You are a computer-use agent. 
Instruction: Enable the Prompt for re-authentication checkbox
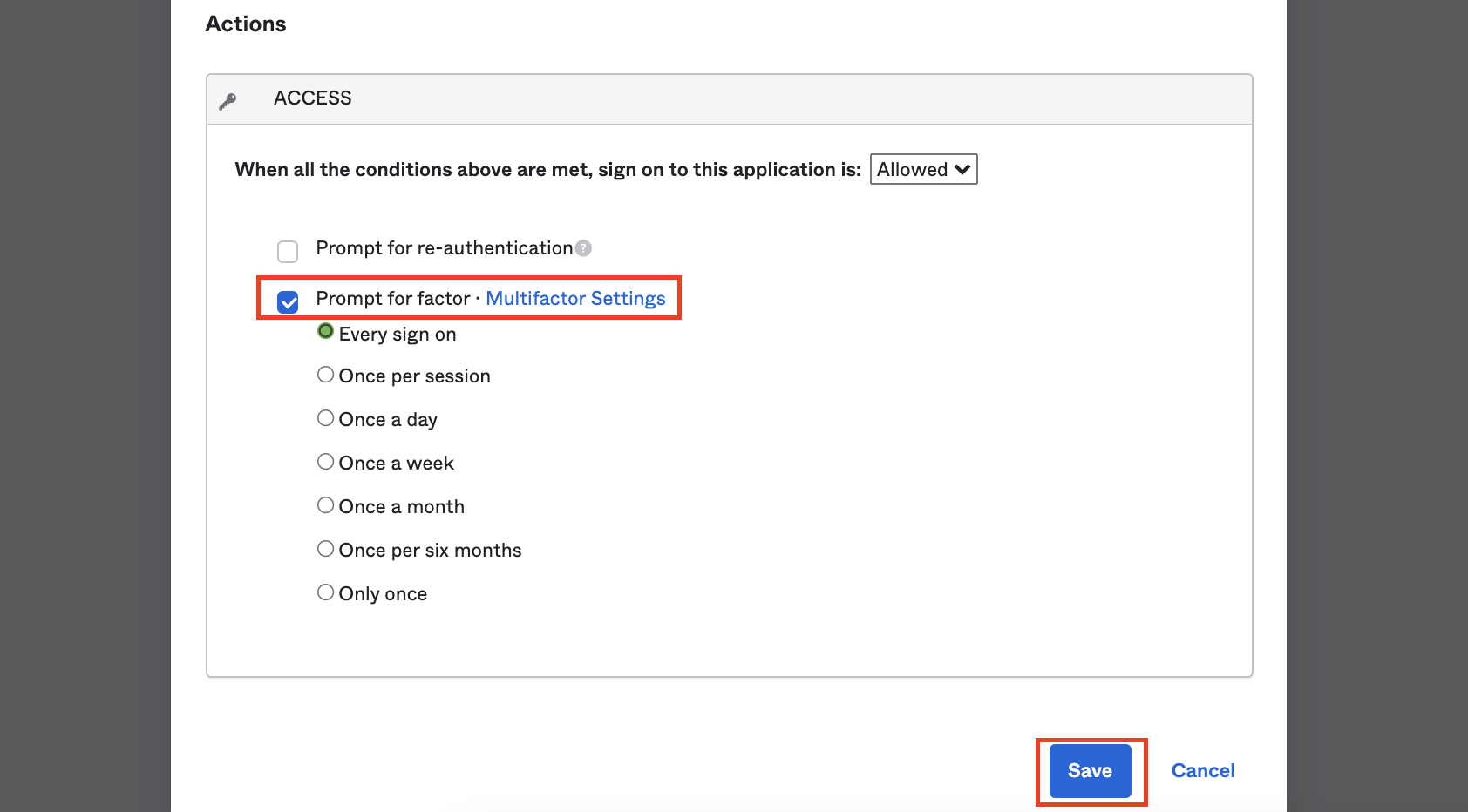(288, 252)
